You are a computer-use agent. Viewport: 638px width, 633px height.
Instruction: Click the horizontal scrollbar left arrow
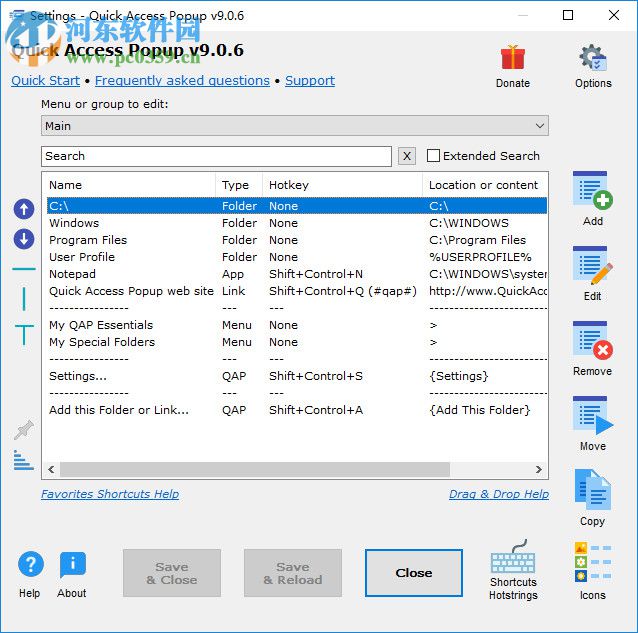51,469
